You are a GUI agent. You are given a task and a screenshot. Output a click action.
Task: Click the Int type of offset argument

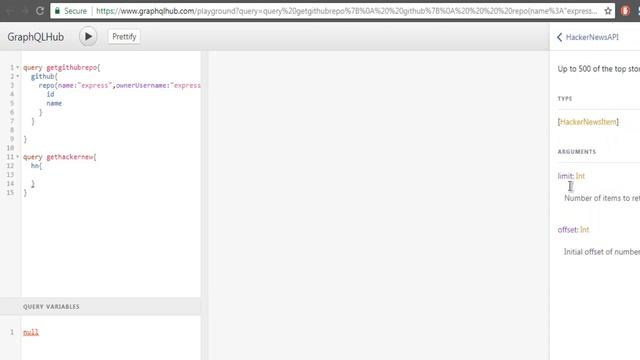(584, 229)
